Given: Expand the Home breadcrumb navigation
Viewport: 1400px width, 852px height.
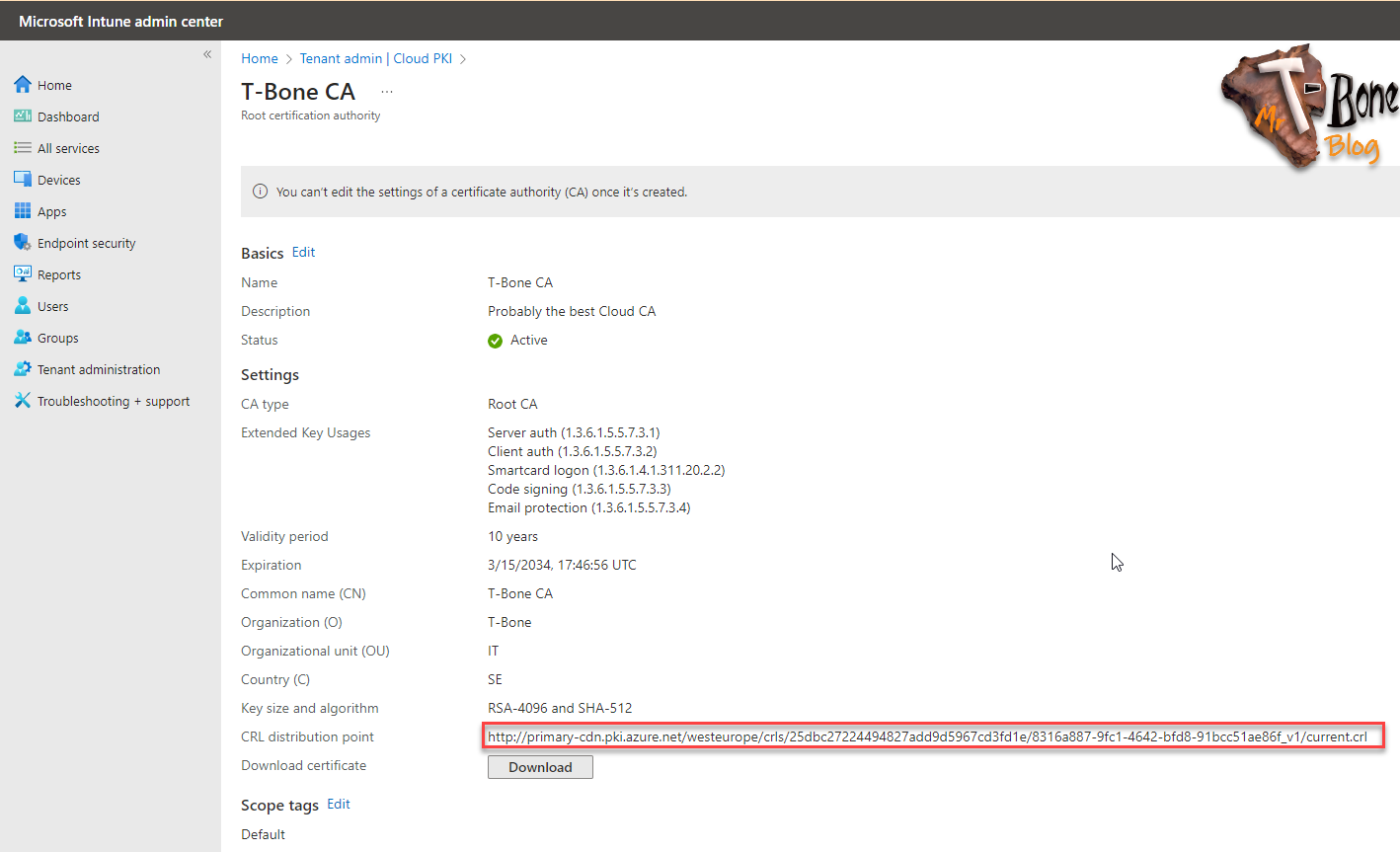Looking at the screenshot, I should tap(260, 58).
